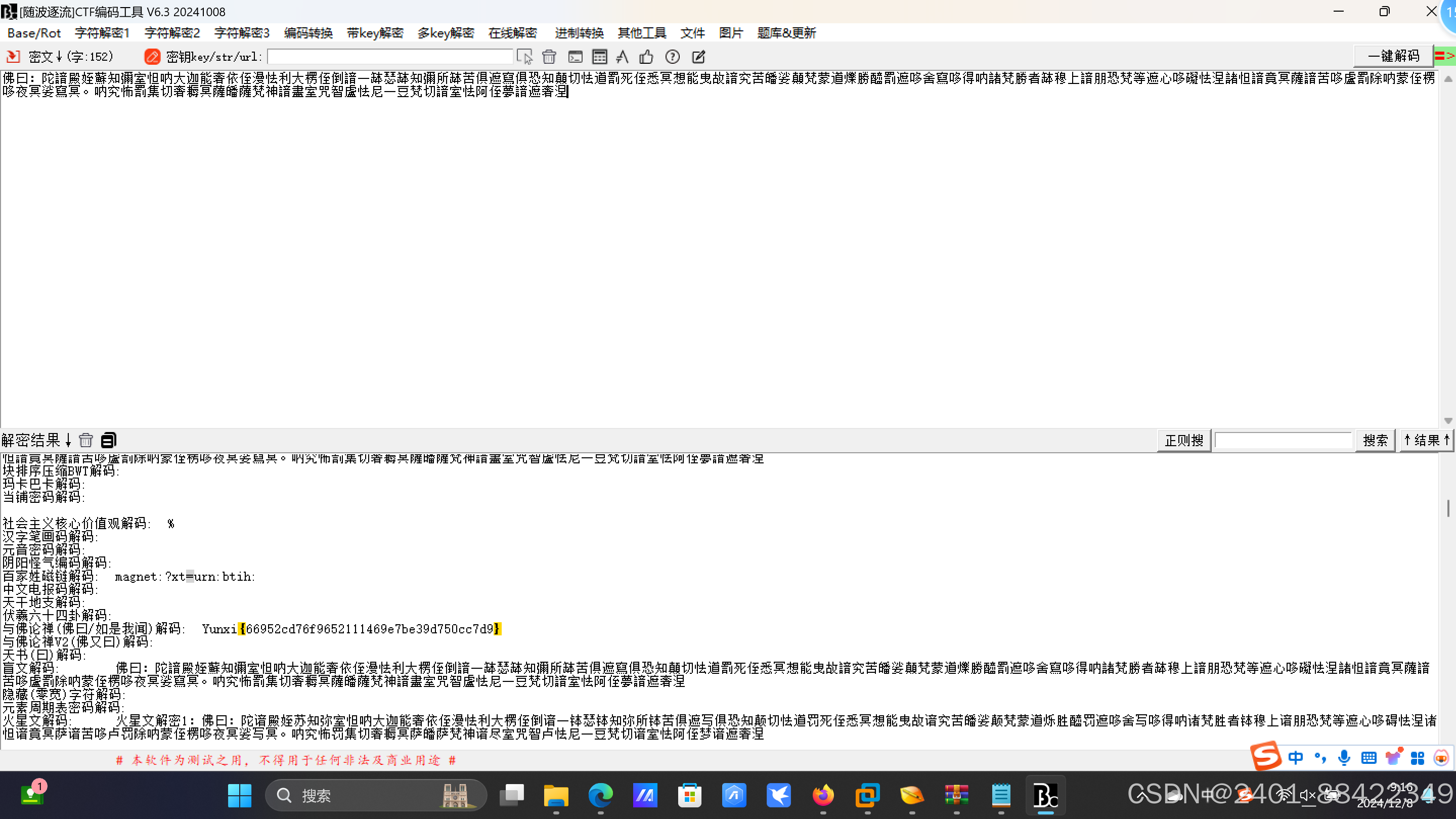Toggle Sogou microphone voice input
The height and width of the screenshot is (819, 1456).
1344,758
